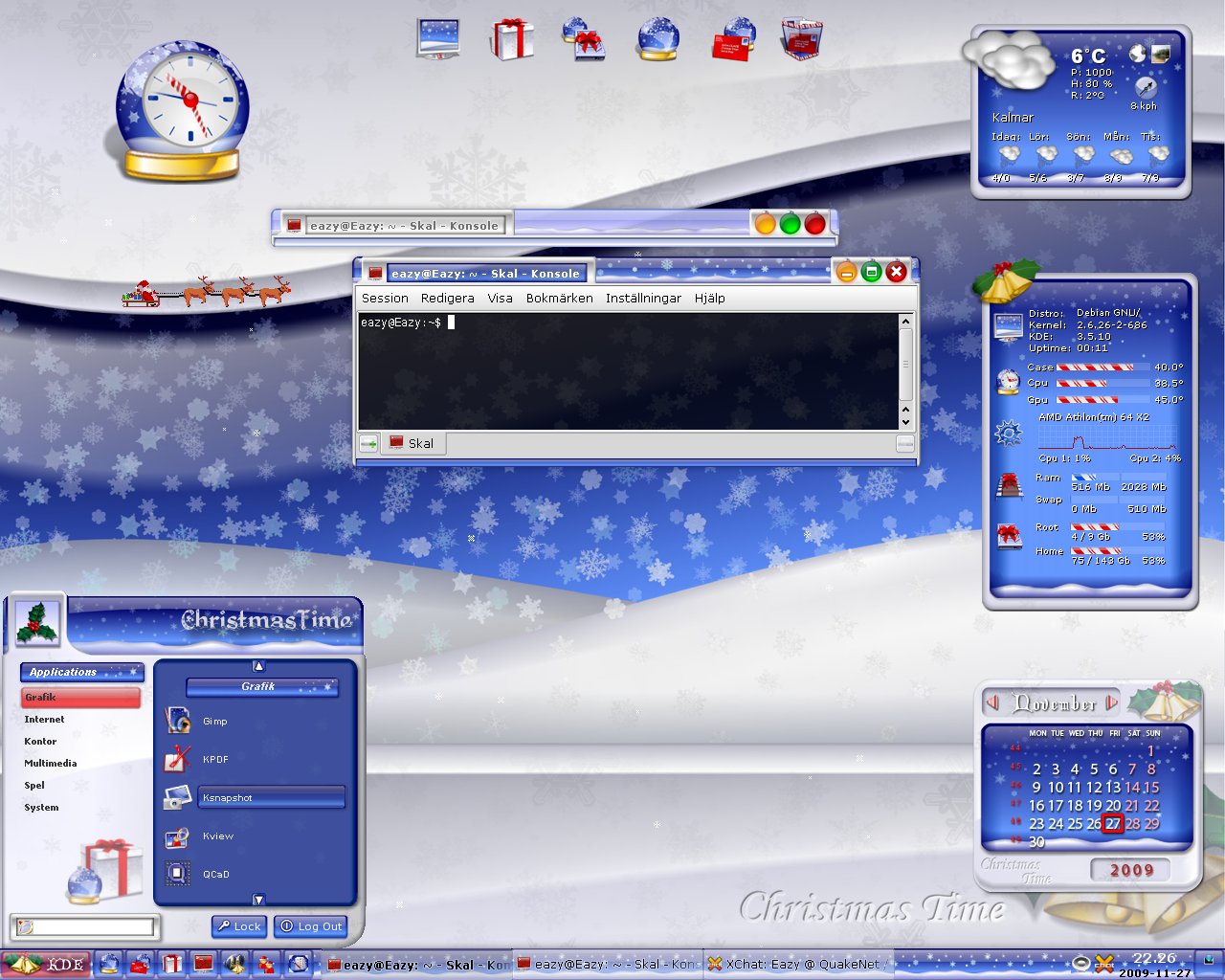Launch KPDF from the Grafik list

click(215, 759)
